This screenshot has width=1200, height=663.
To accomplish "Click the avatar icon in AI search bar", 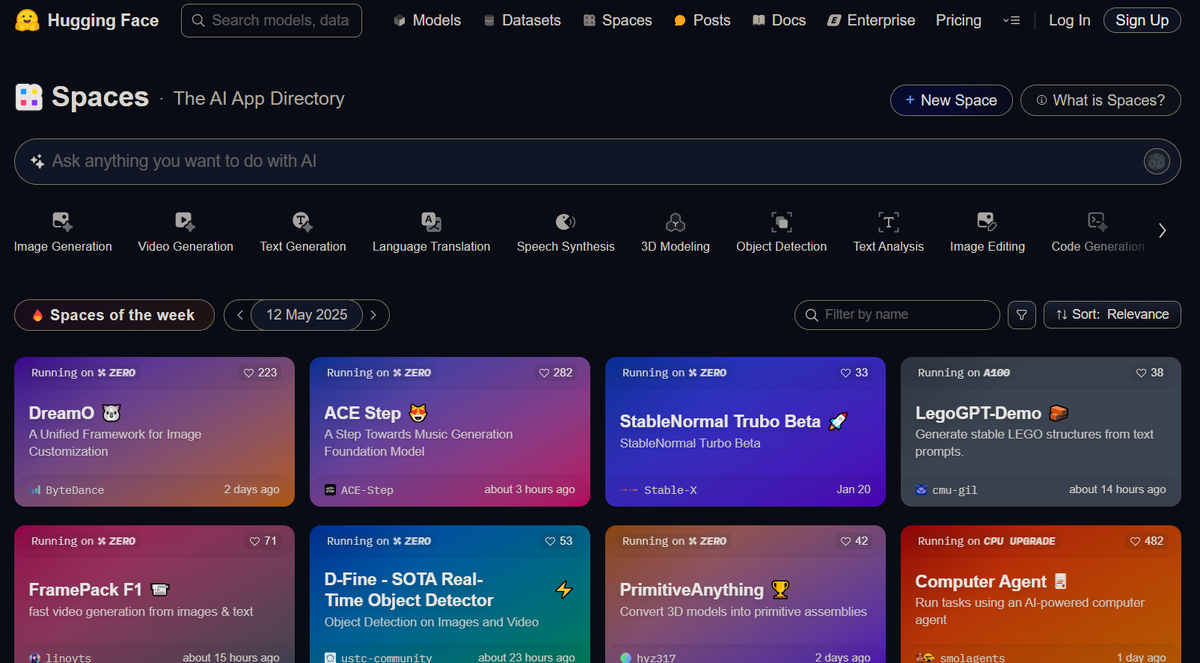I will pos(1156,161).
